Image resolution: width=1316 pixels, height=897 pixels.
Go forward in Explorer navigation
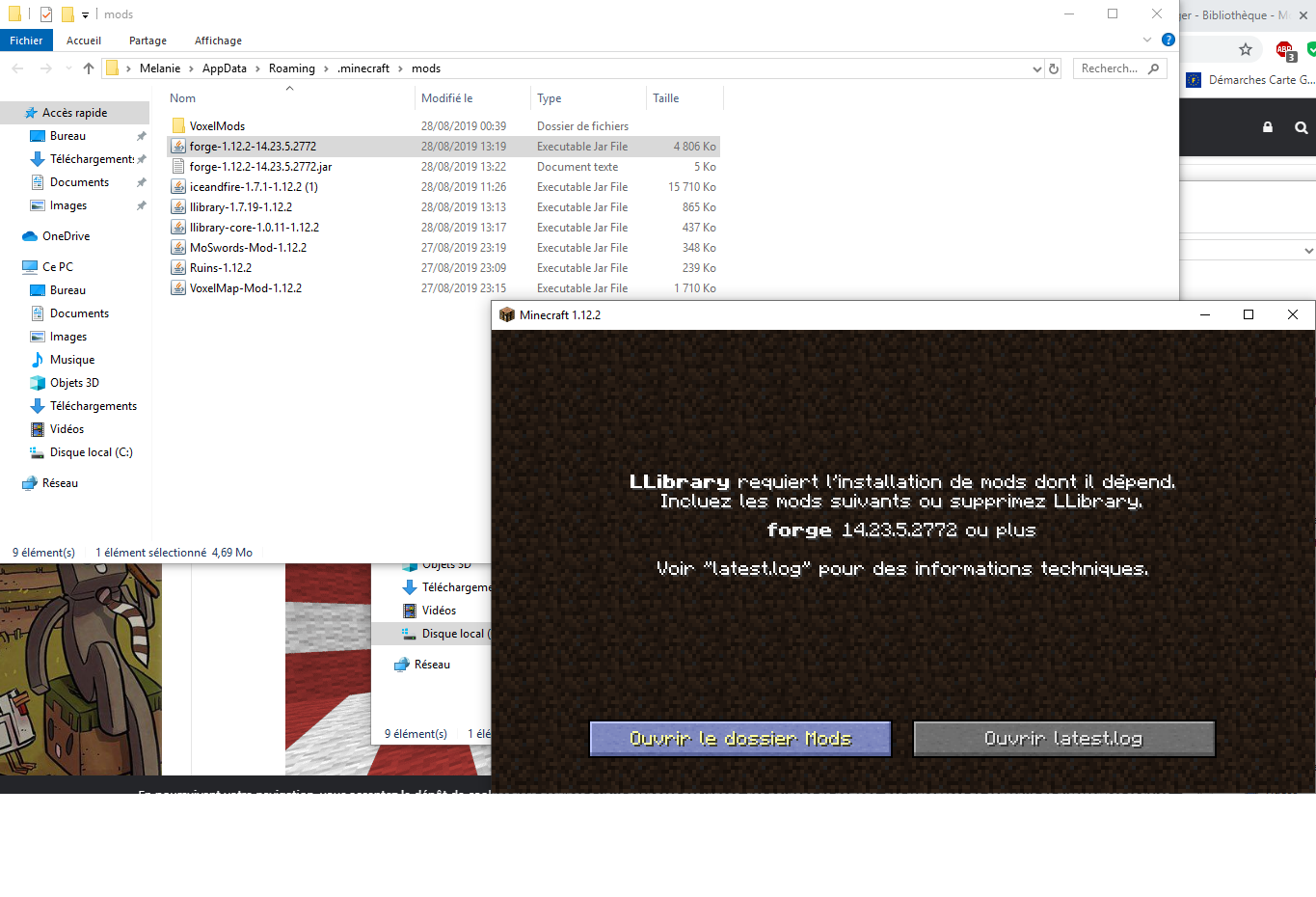coord(45,68)
